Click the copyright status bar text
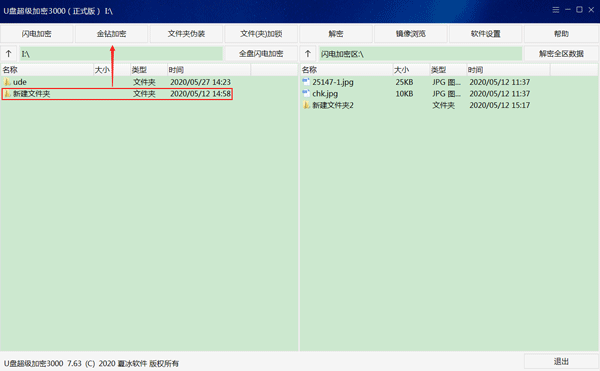 pyautogui.click(x=91, y=363)
